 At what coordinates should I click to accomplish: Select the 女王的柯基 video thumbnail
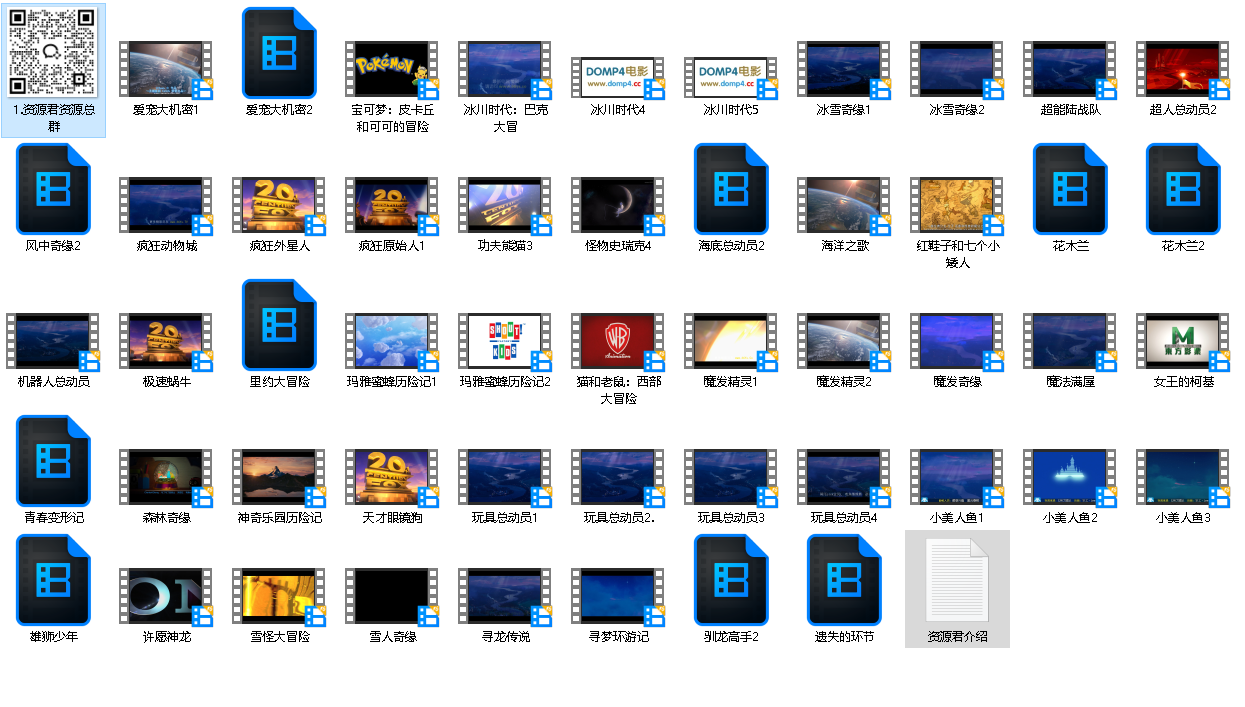click(x=1183, y=341)
